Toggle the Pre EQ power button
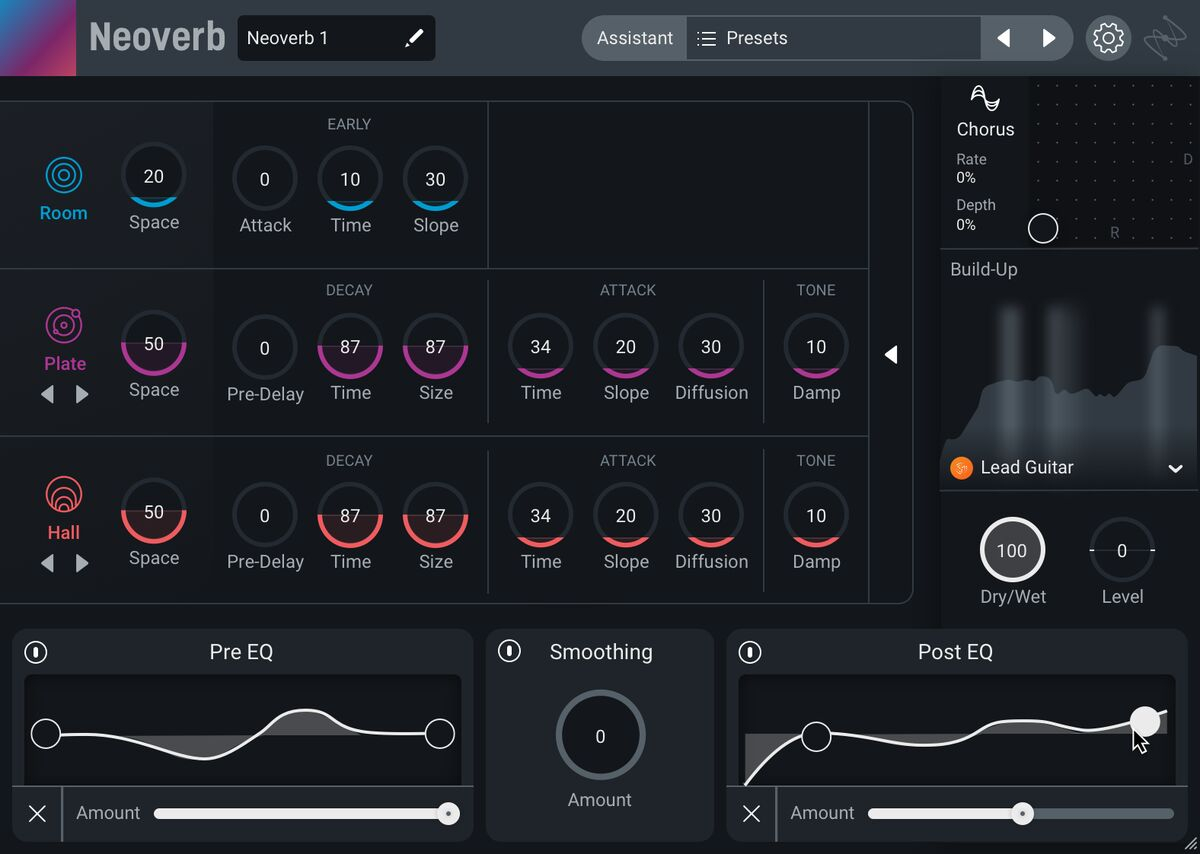The image size is (1200, 854). pyautogui.click(x=36, y=652)
